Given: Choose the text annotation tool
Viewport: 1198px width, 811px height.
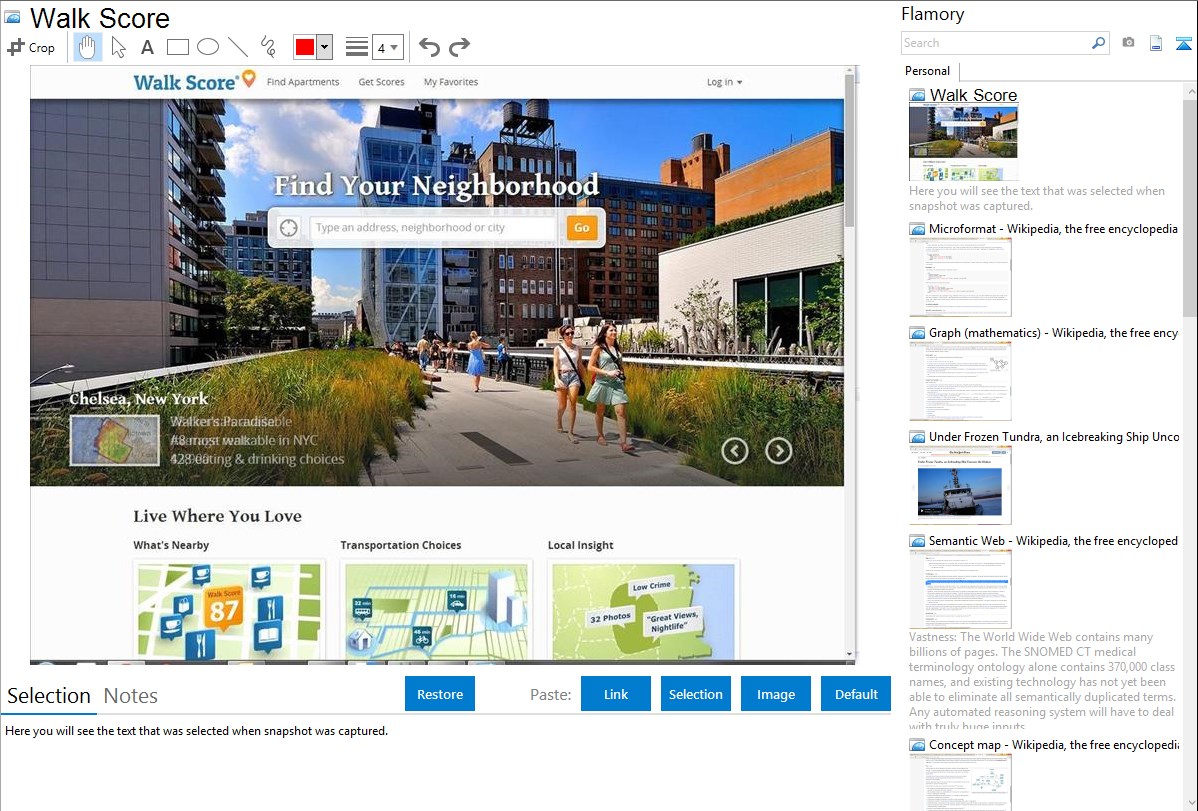Looking at the screenshot, I should [147, 47].
